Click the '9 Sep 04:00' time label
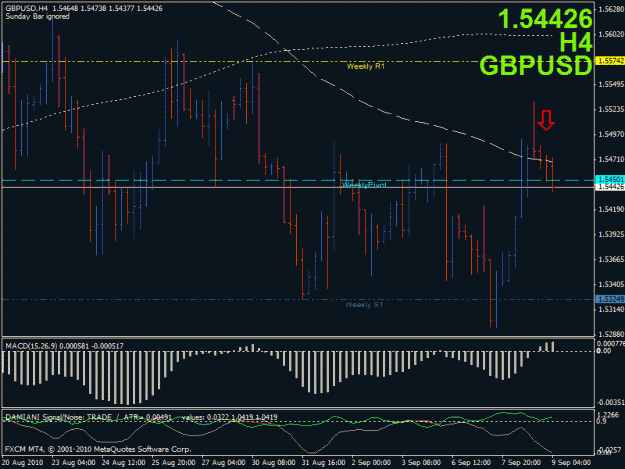The image size is (625, 469). (x=571, y=463)
